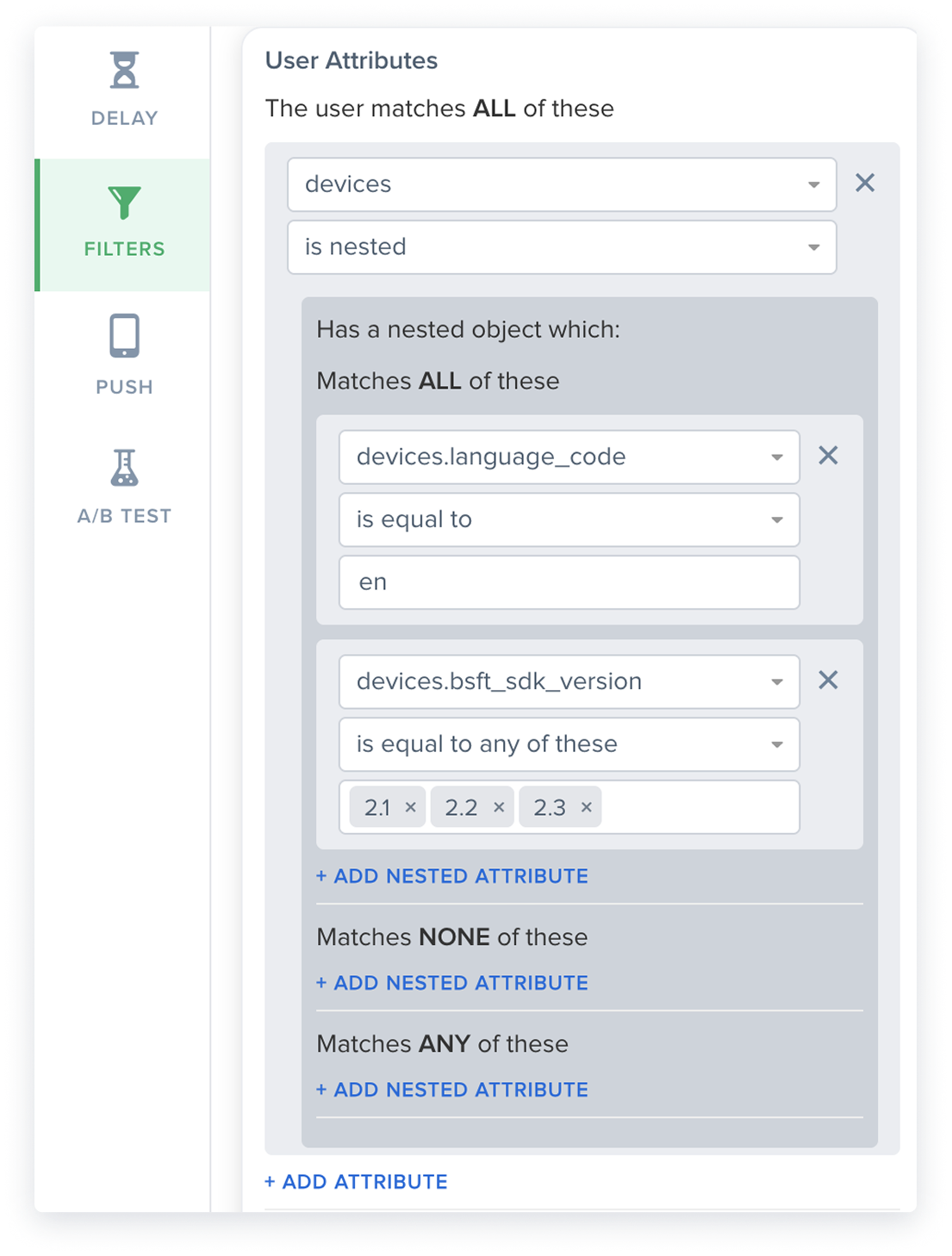Open the devices attribute dropdown
Screen dimensions: 952x1256
coord(562,184)
